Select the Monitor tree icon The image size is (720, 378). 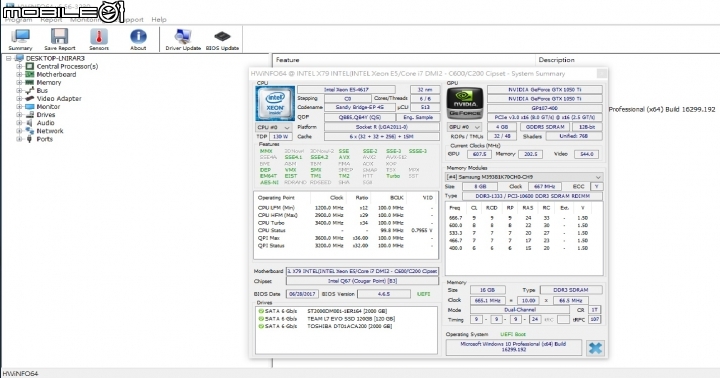30,107
